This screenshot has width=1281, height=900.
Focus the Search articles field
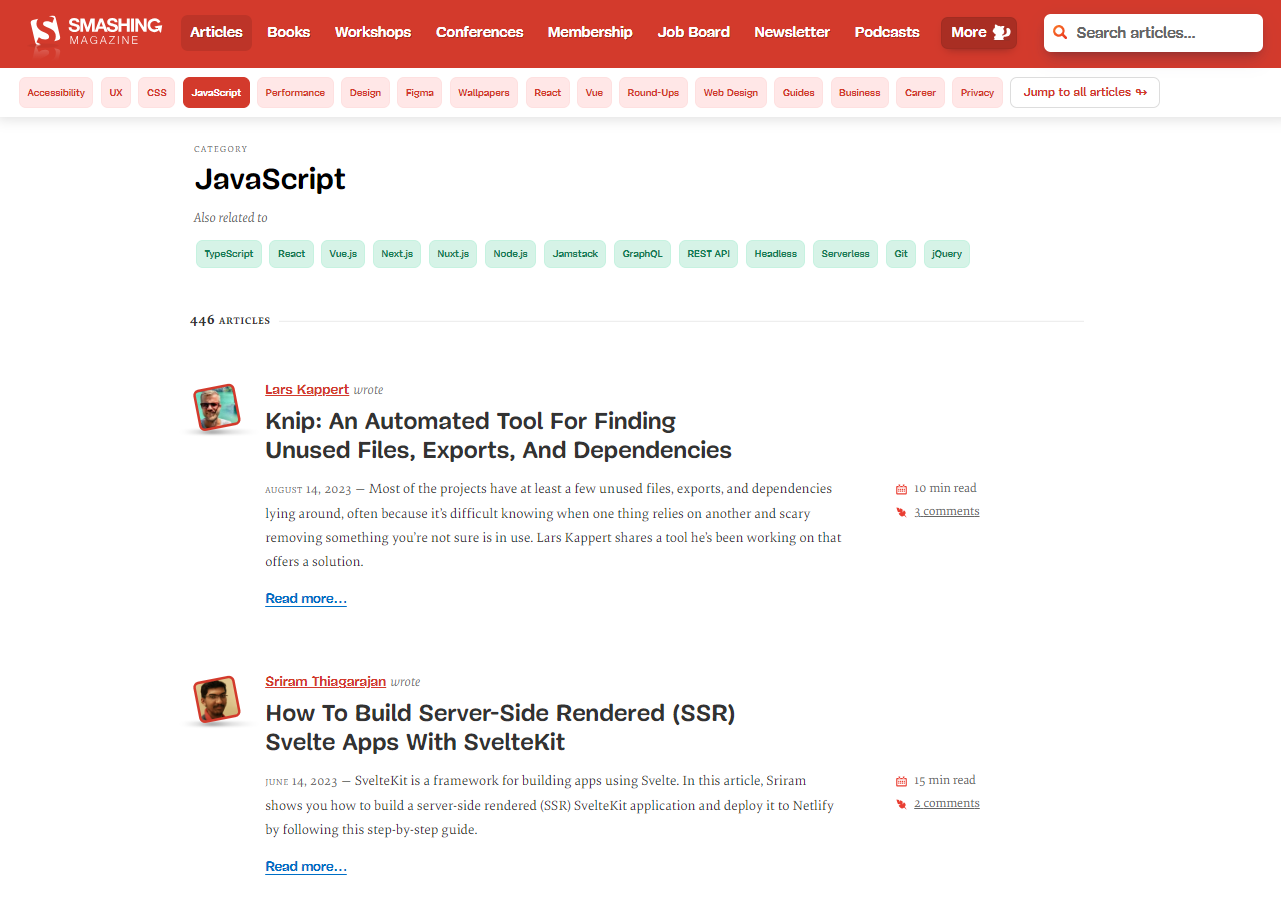pos(1153,33)
